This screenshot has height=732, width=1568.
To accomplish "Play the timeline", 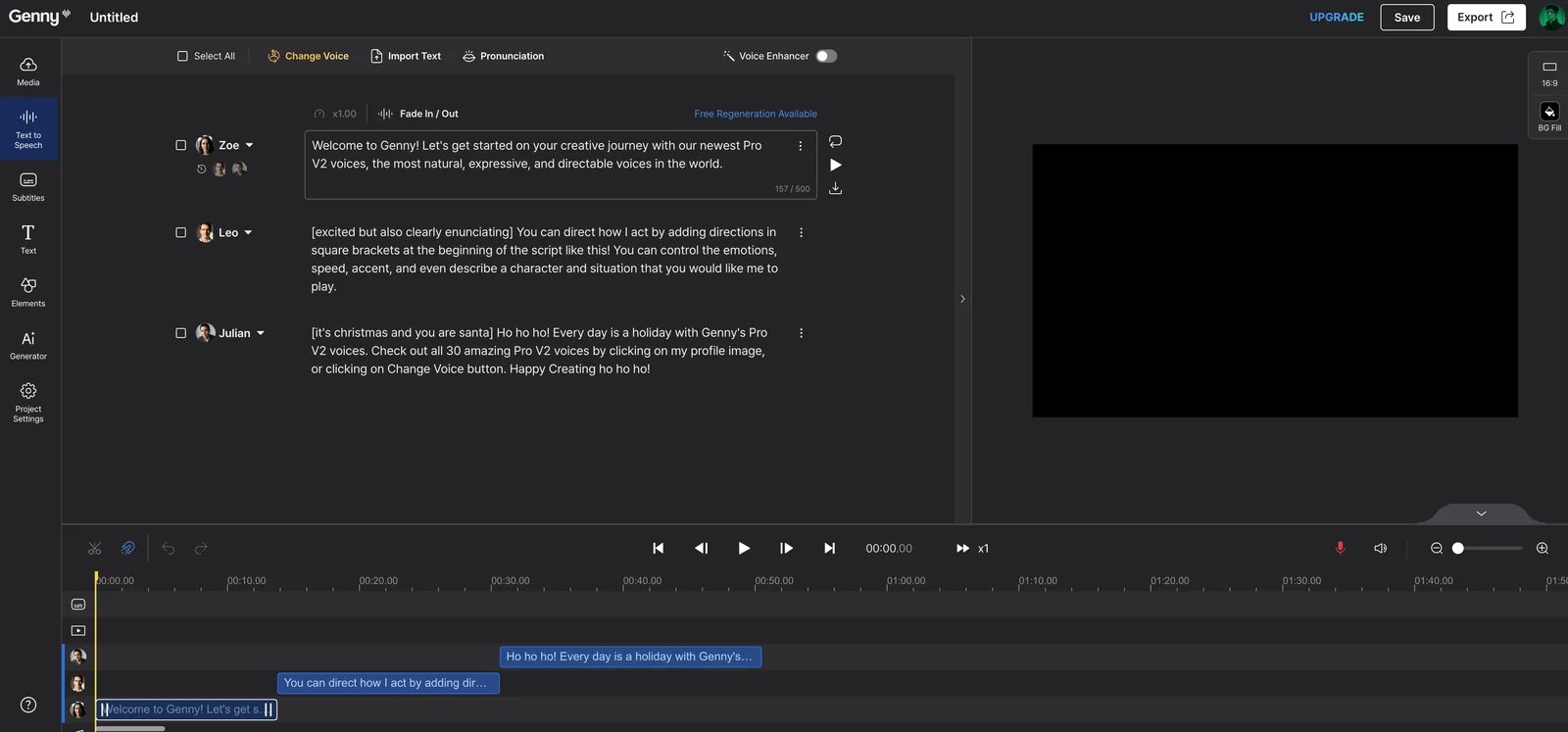I will click(744, 549).
